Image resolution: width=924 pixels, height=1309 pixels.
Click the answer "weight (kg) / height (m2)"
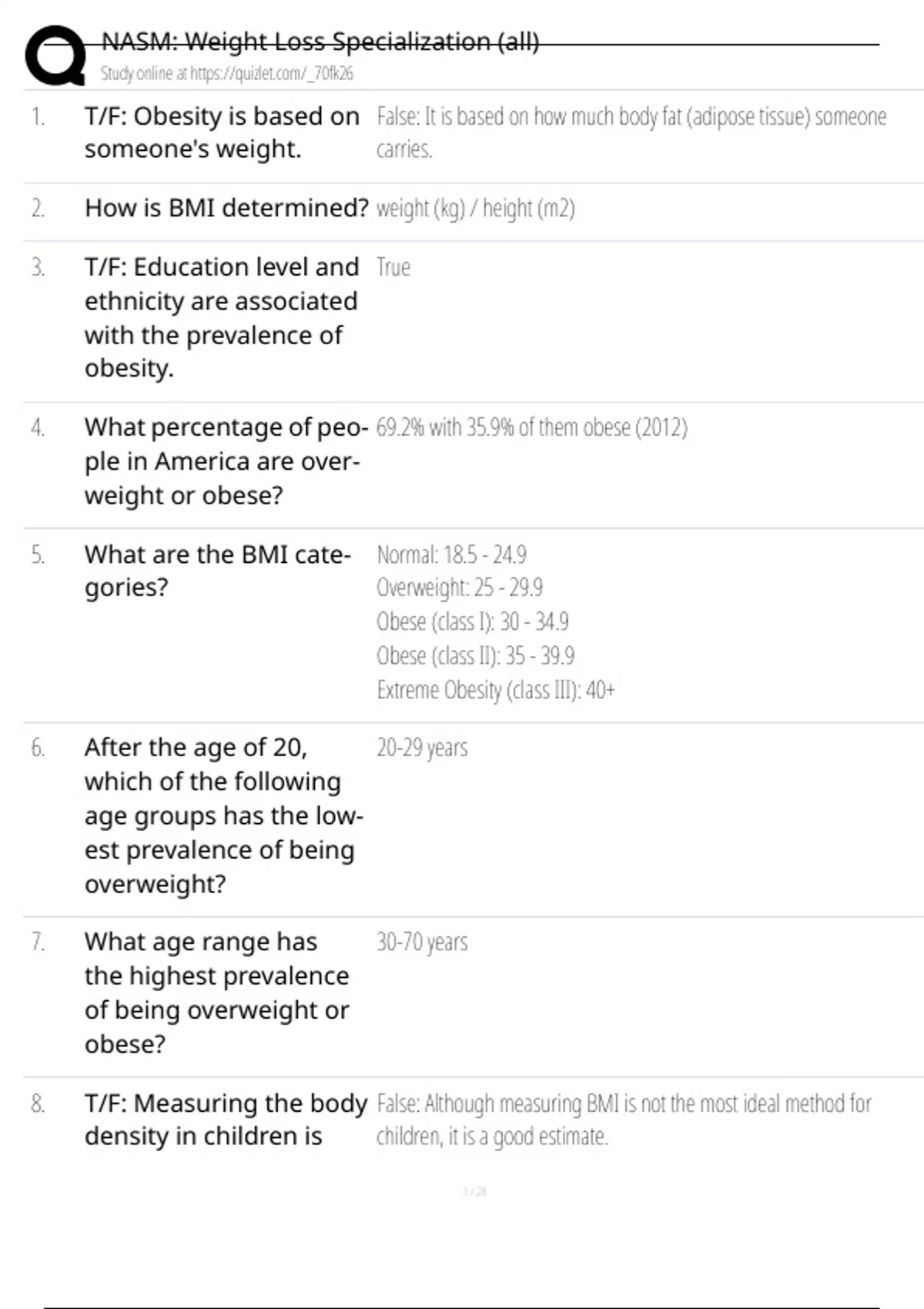[x=475, y=209]
